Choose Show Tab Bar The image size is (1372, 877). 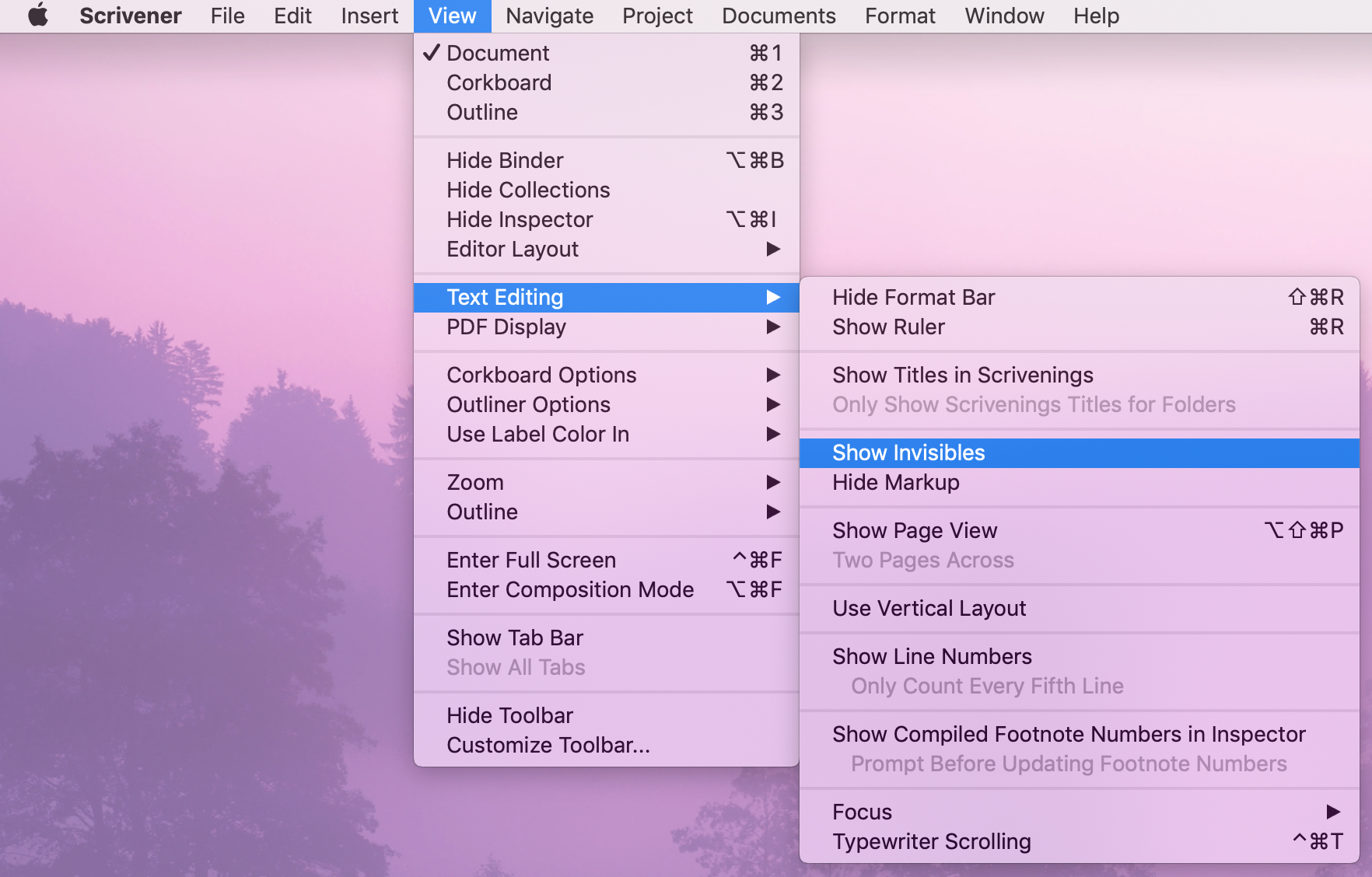click(x=607, y=638)
